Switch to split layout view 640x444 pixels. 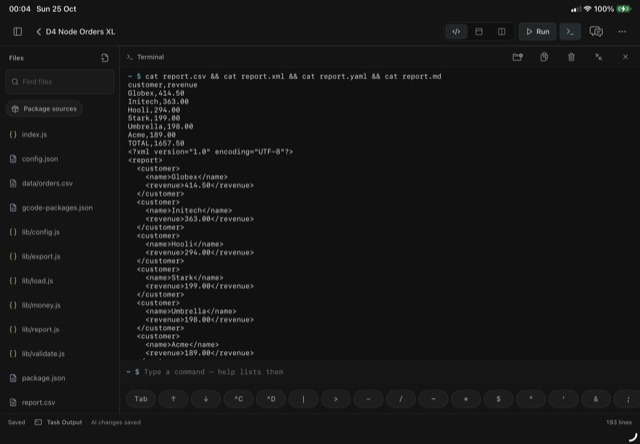[502, 31]
